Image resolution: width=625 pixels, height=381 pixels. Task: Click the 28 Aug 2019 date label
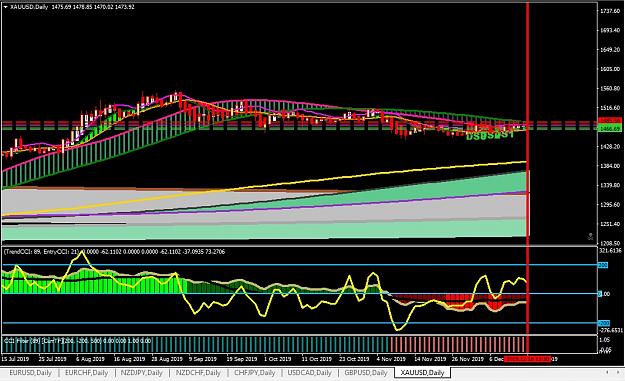pyautogui.click(x=167, y=359)
